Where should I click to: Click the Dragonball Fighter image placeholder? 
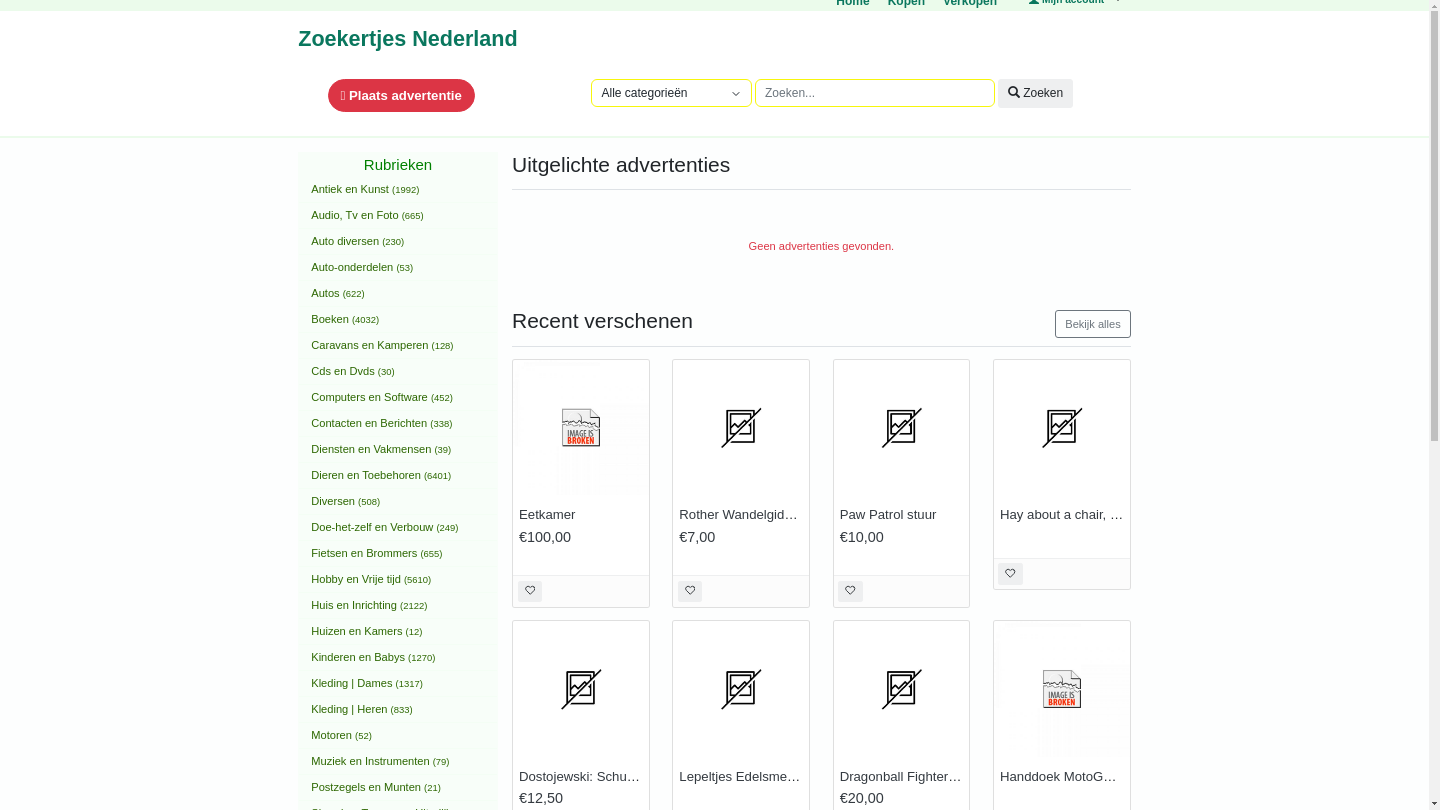click(901, 689)
